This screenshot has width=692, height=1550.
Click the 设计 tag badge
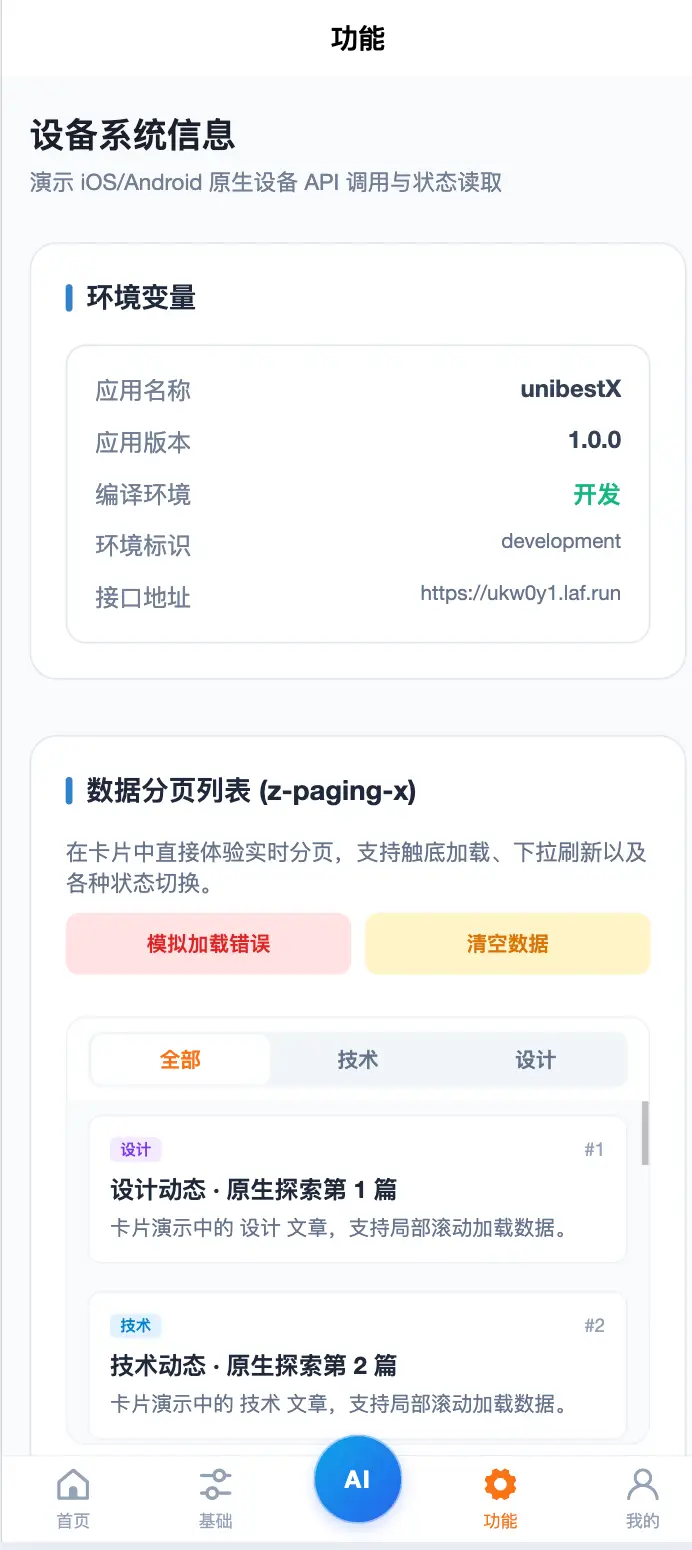(x=136, y=1149)
